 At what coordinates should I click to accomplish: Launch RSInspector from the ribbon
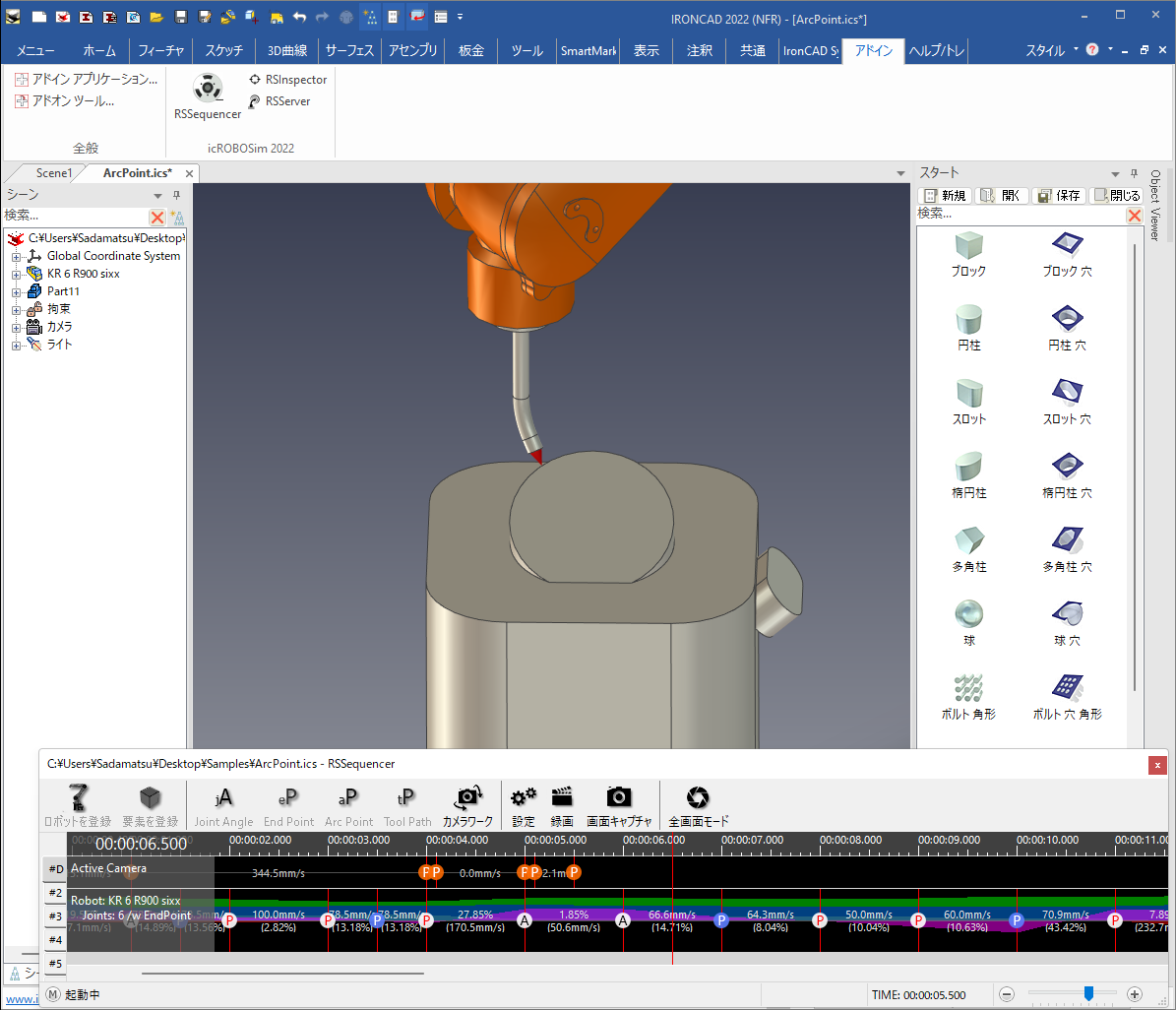[x=287, y=80]
